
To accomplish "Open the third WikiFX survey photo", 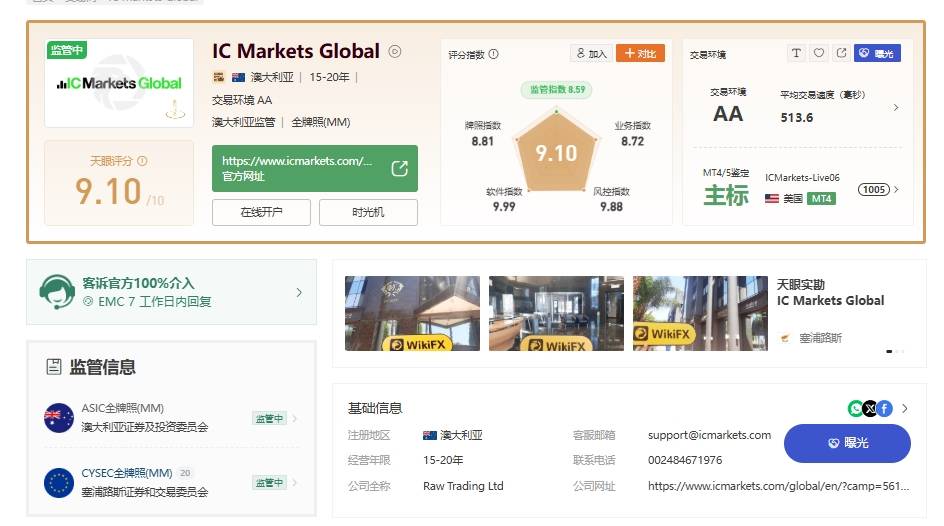I will click(700, 314).
